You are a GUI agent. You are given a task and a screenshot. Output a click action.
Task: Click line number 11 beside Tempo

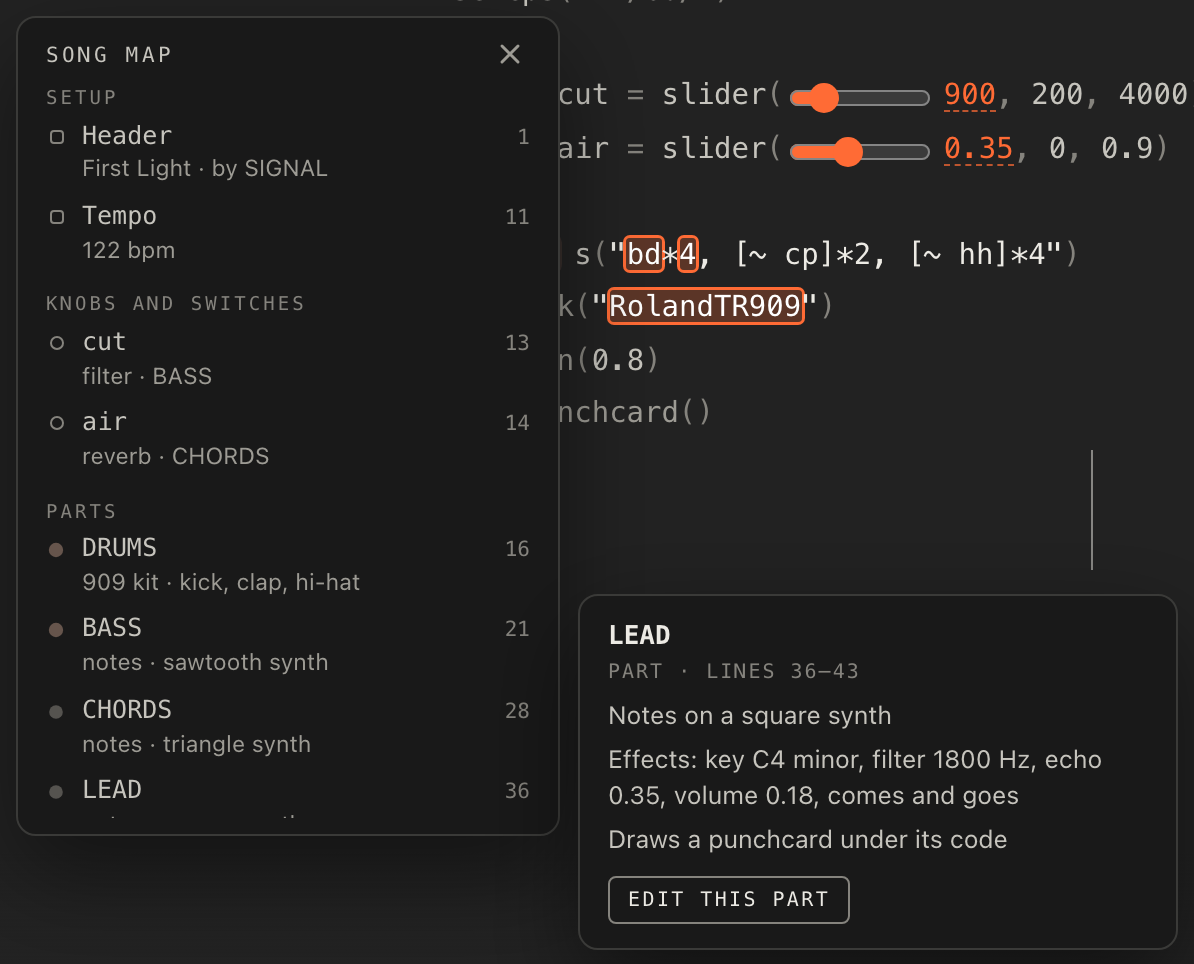coord(517,217)
